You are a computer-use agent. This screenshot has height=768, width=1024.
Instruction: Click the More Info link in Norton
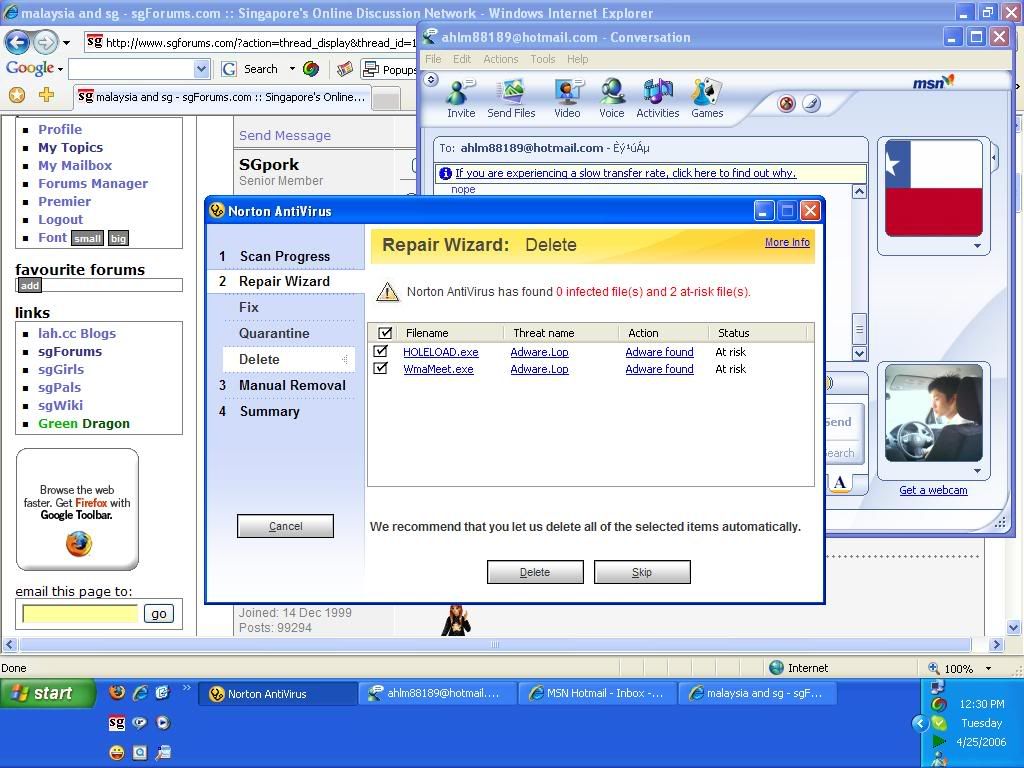[x=786, y=242]
